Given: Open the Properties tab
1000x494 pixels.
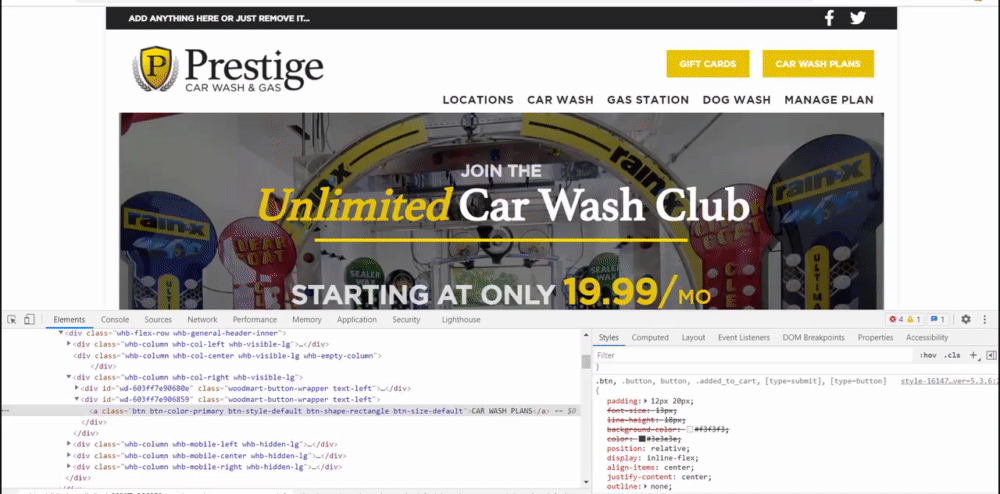Looking at the screenshot, I should point(875,338).
